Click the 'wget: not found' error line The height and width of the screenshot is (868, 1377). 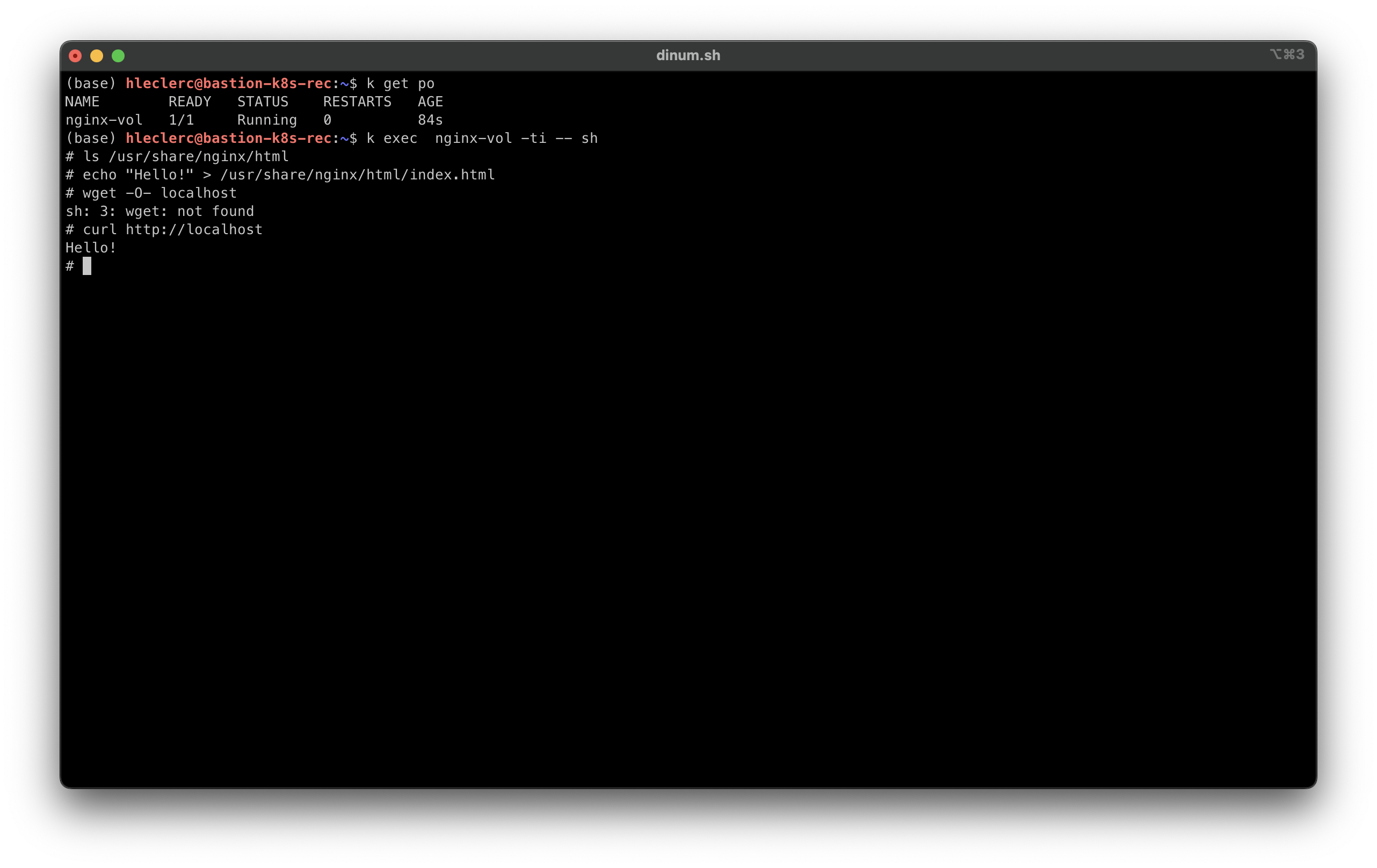coord(160,211)
